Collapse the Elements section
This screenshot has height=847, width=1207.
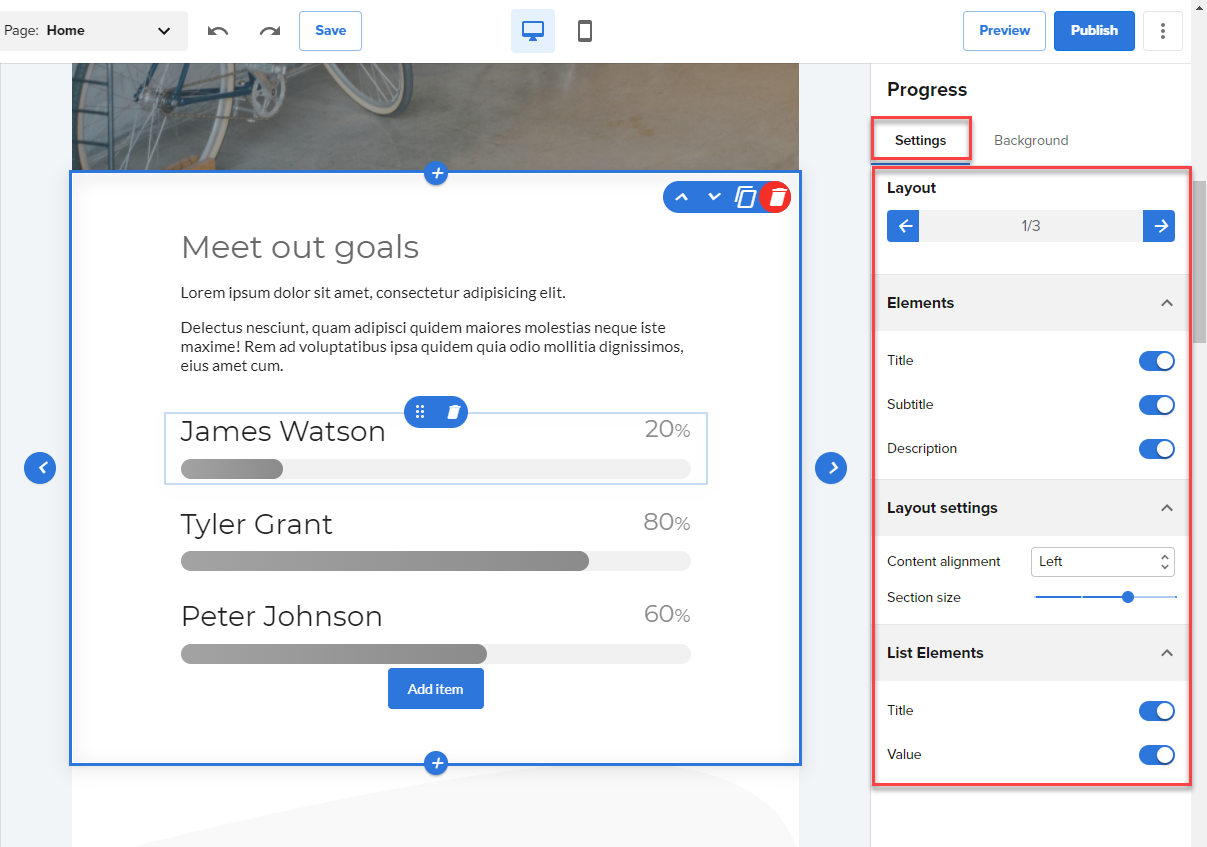pyautogui.click(x=1166, y=303)
